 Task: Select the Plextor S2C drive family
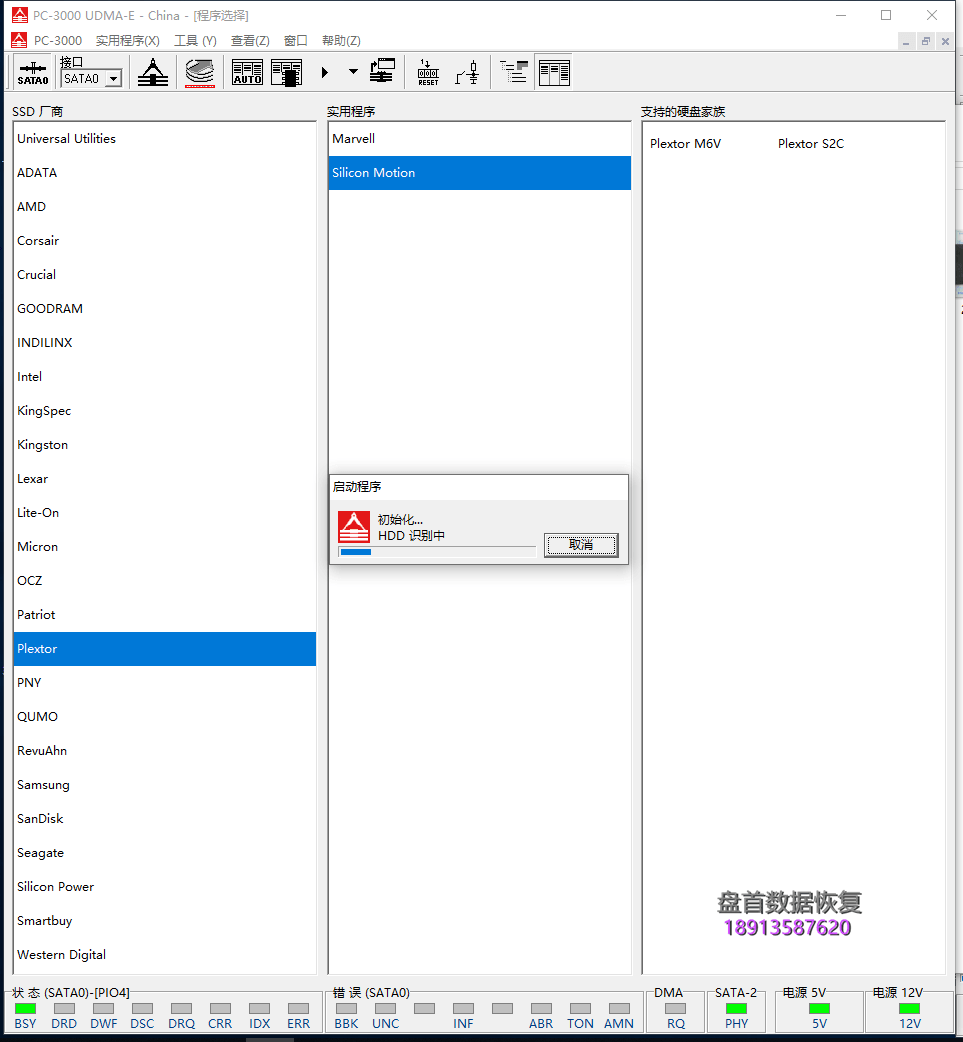[811, 144]
